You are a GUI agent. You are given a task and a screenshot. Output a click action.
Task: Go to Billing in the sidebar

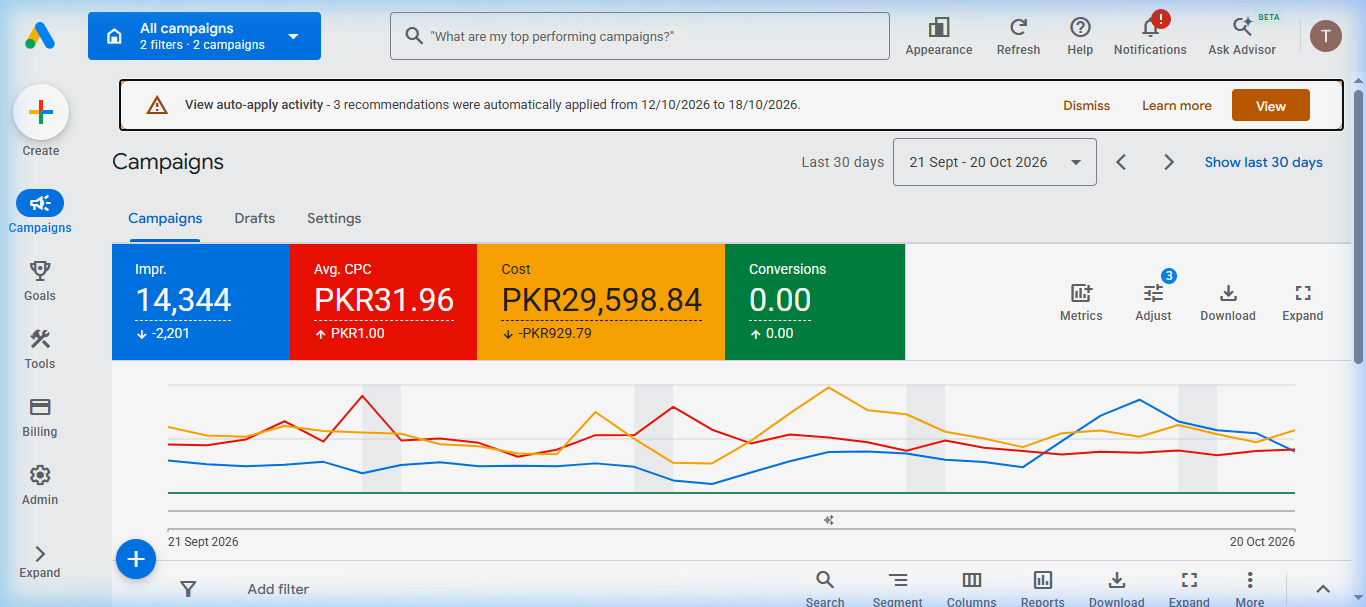click(40, 417)
